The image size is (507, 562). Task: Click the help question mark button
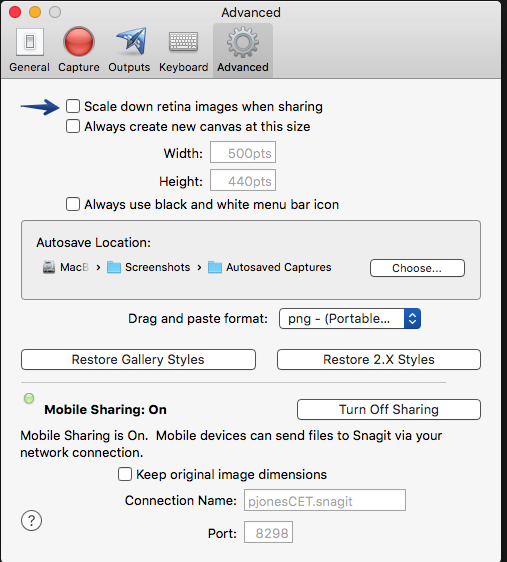(x=32, y=520)
